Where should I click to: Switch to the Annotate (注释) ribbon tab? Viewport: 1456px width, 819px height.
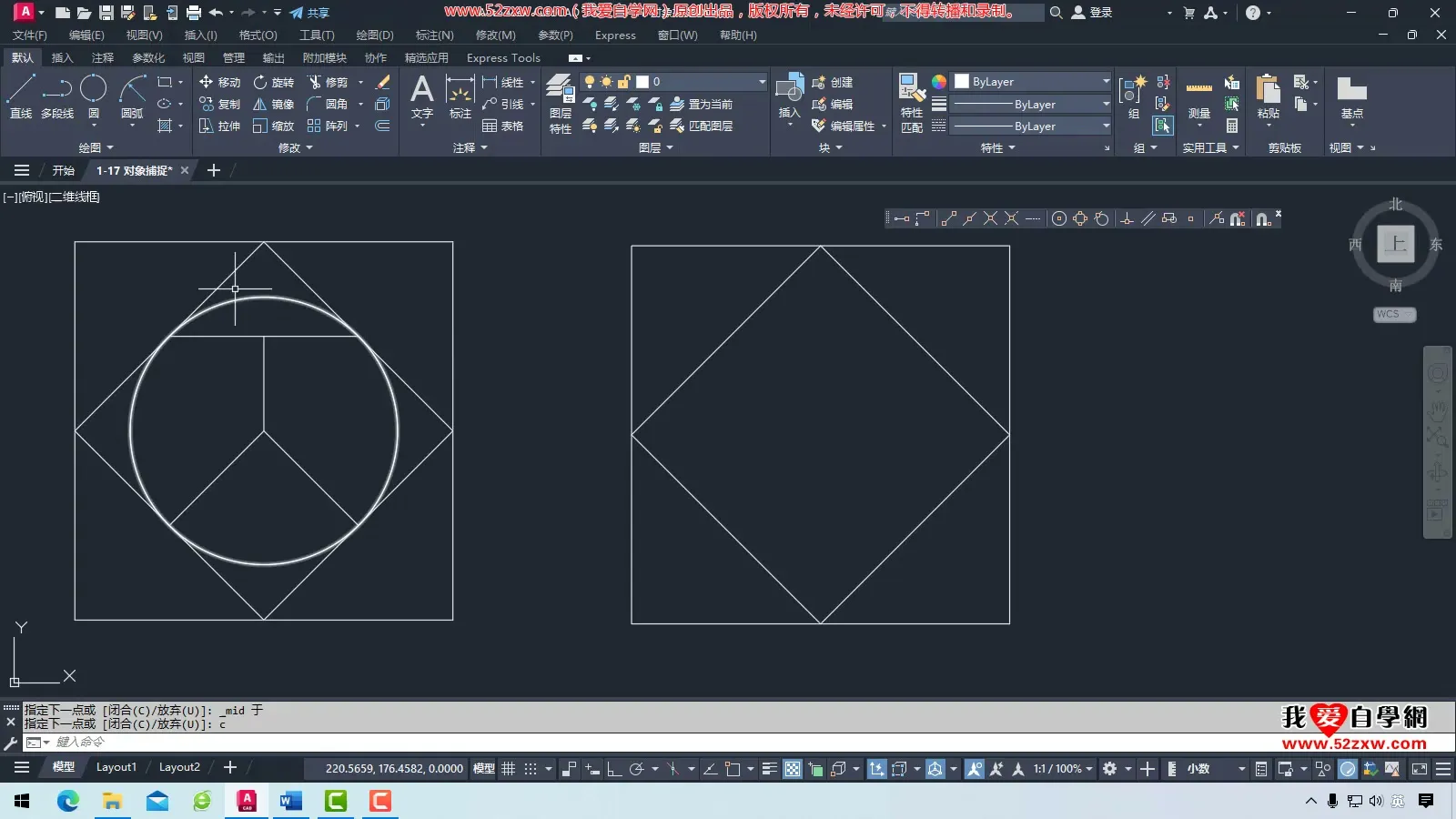coord(103,58)
